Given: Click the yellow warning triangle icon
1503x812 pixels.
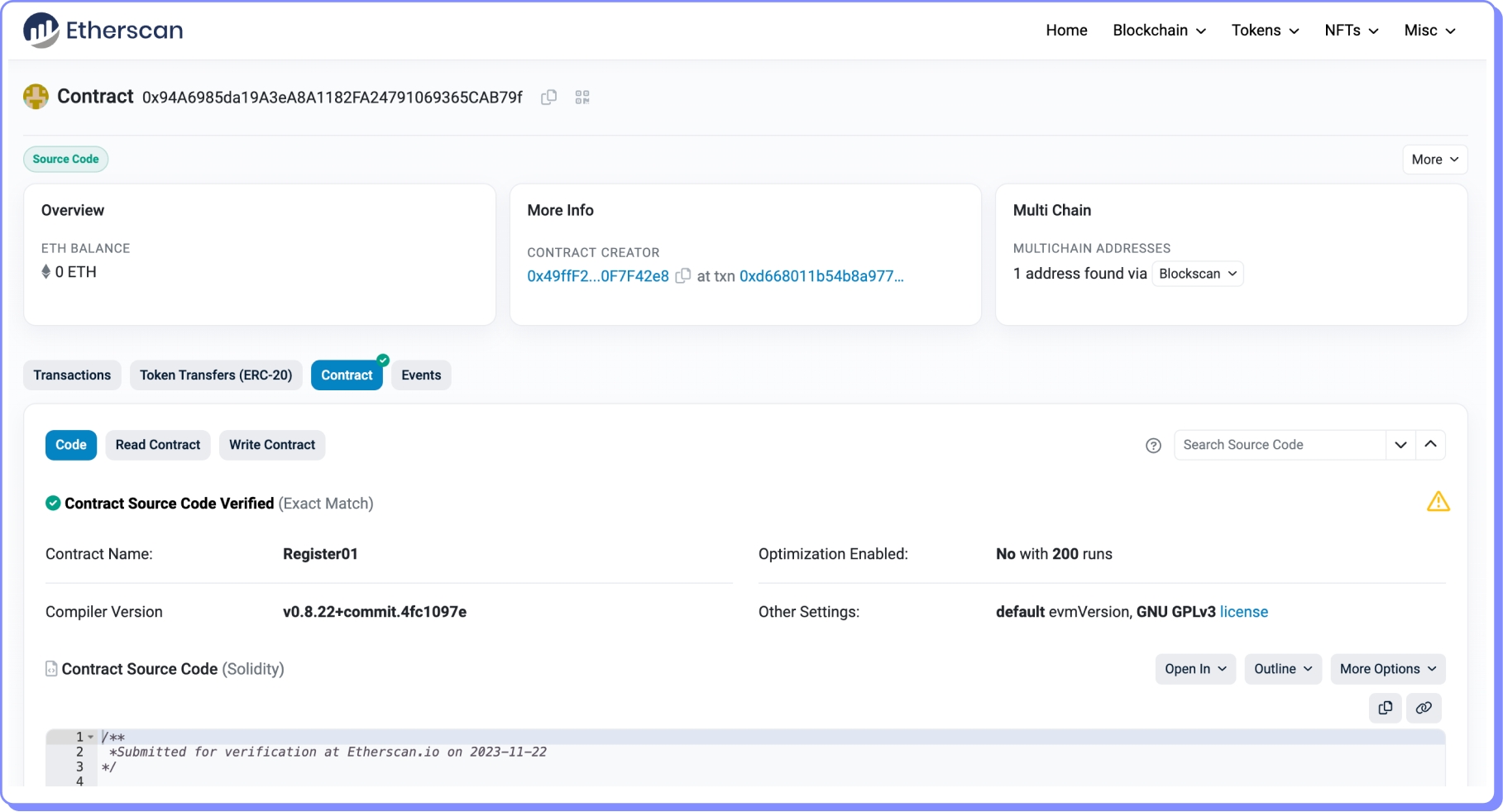Looking at the screenshot, I should click(x=1438, y=502).
